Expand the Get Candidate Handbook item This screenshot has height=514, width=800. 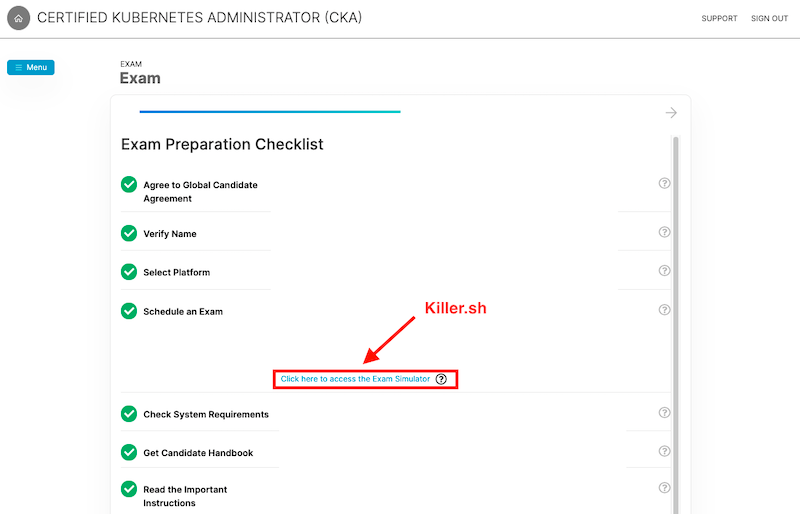pyautogui.click(x=198, y=453)
